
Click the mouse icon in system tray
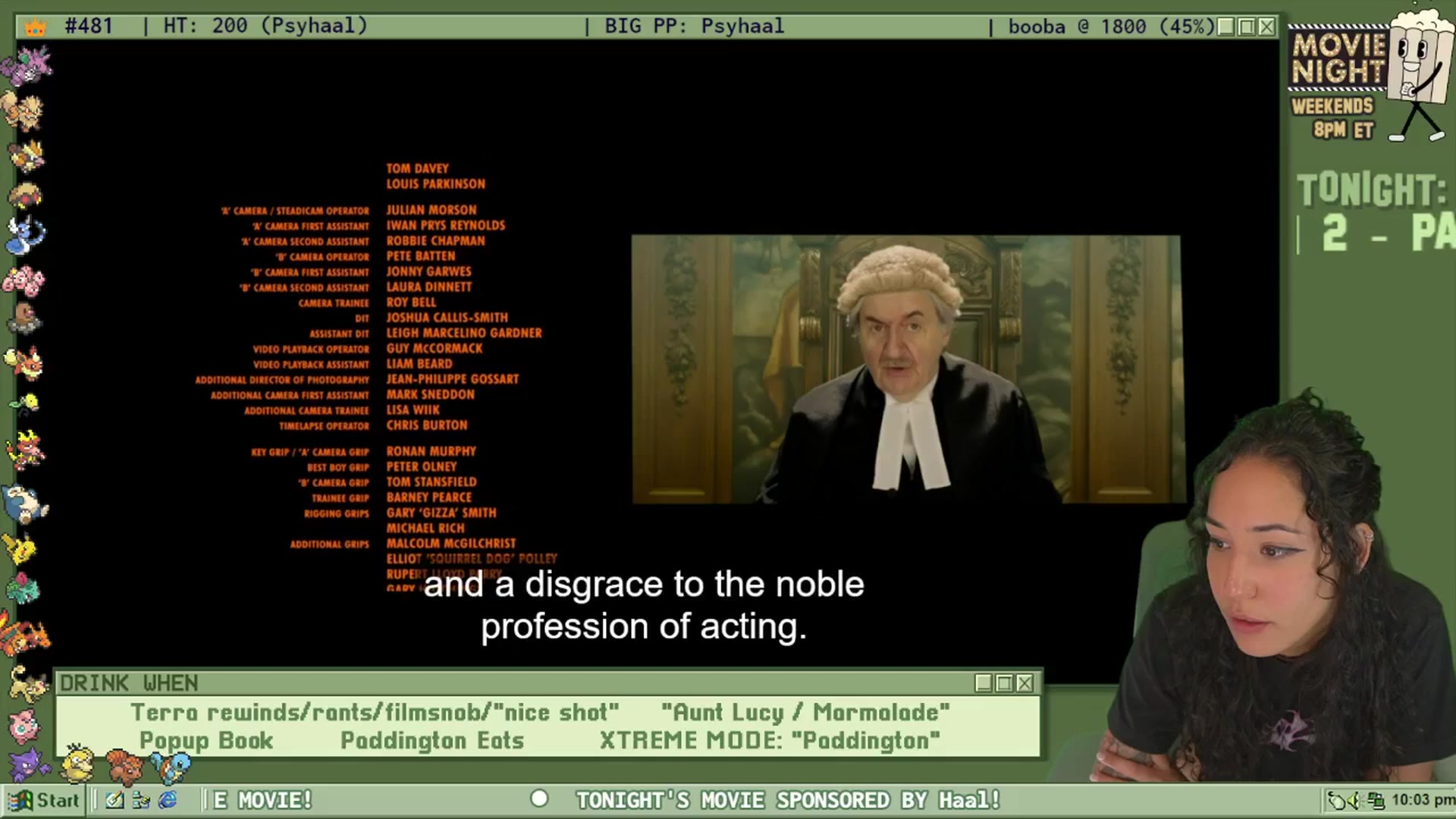tap(1336, 800)
